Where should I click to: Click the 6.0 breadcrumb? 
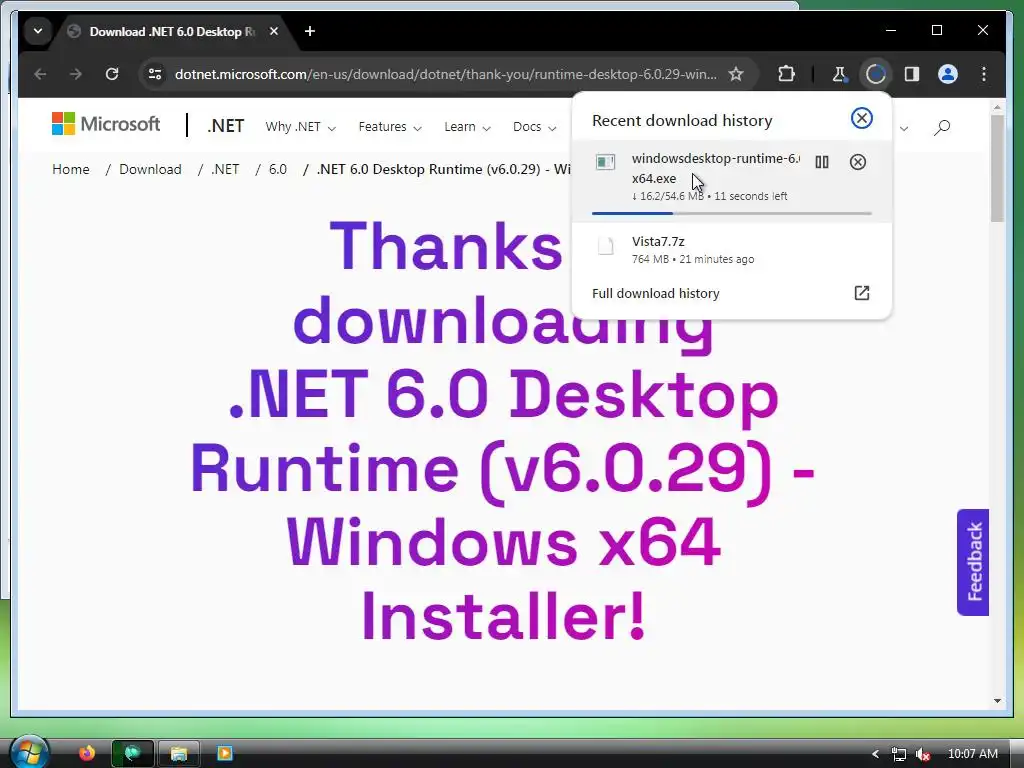(278, 169)
